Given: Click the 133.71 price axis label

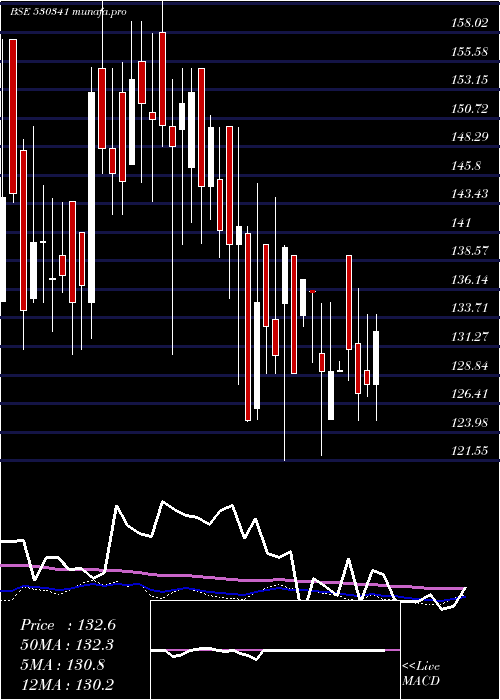Looking at the screenshot, I should click(x=470, y=308).
